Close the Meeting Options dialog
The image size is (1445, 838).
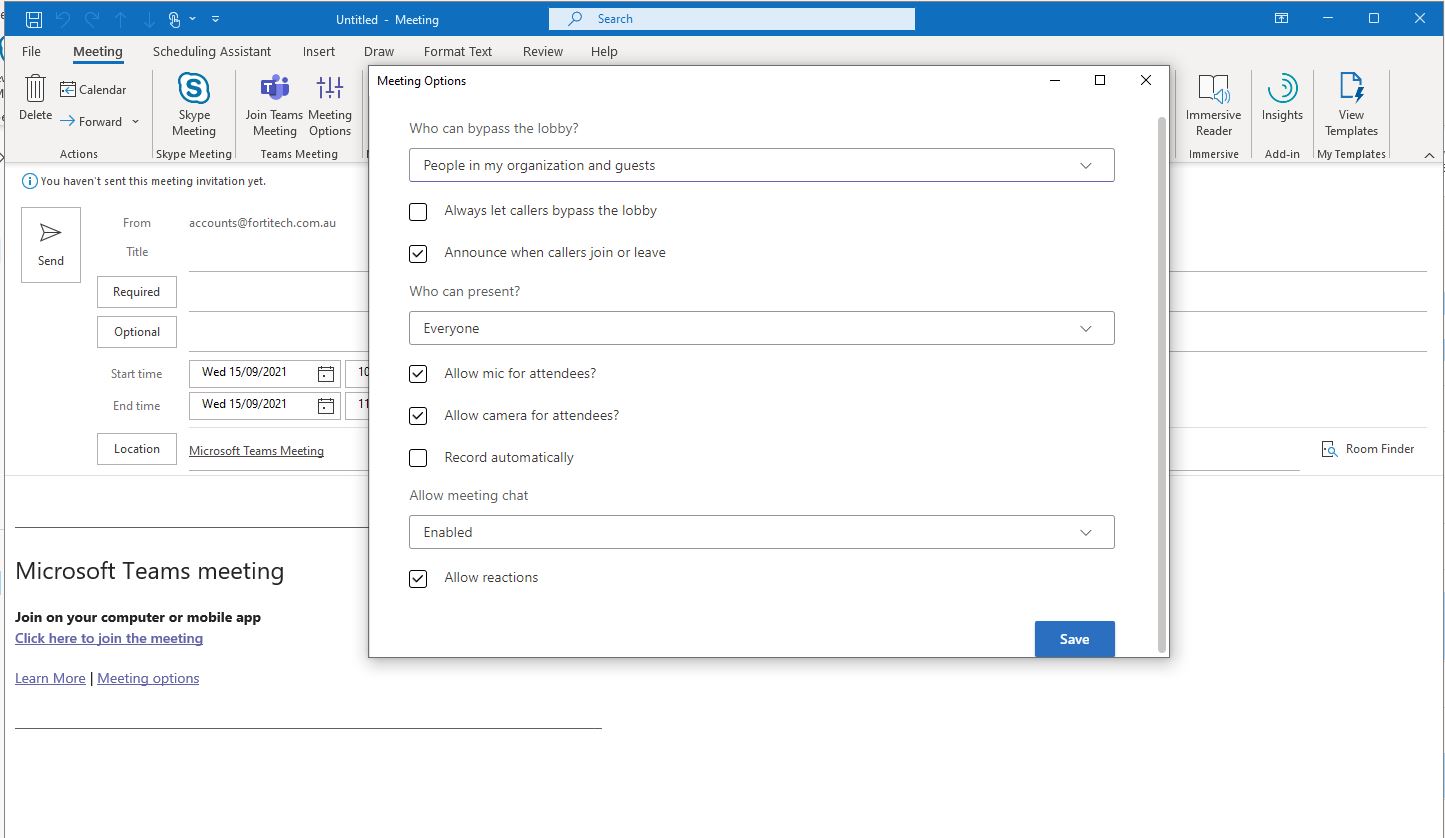tap(1146, 81)
